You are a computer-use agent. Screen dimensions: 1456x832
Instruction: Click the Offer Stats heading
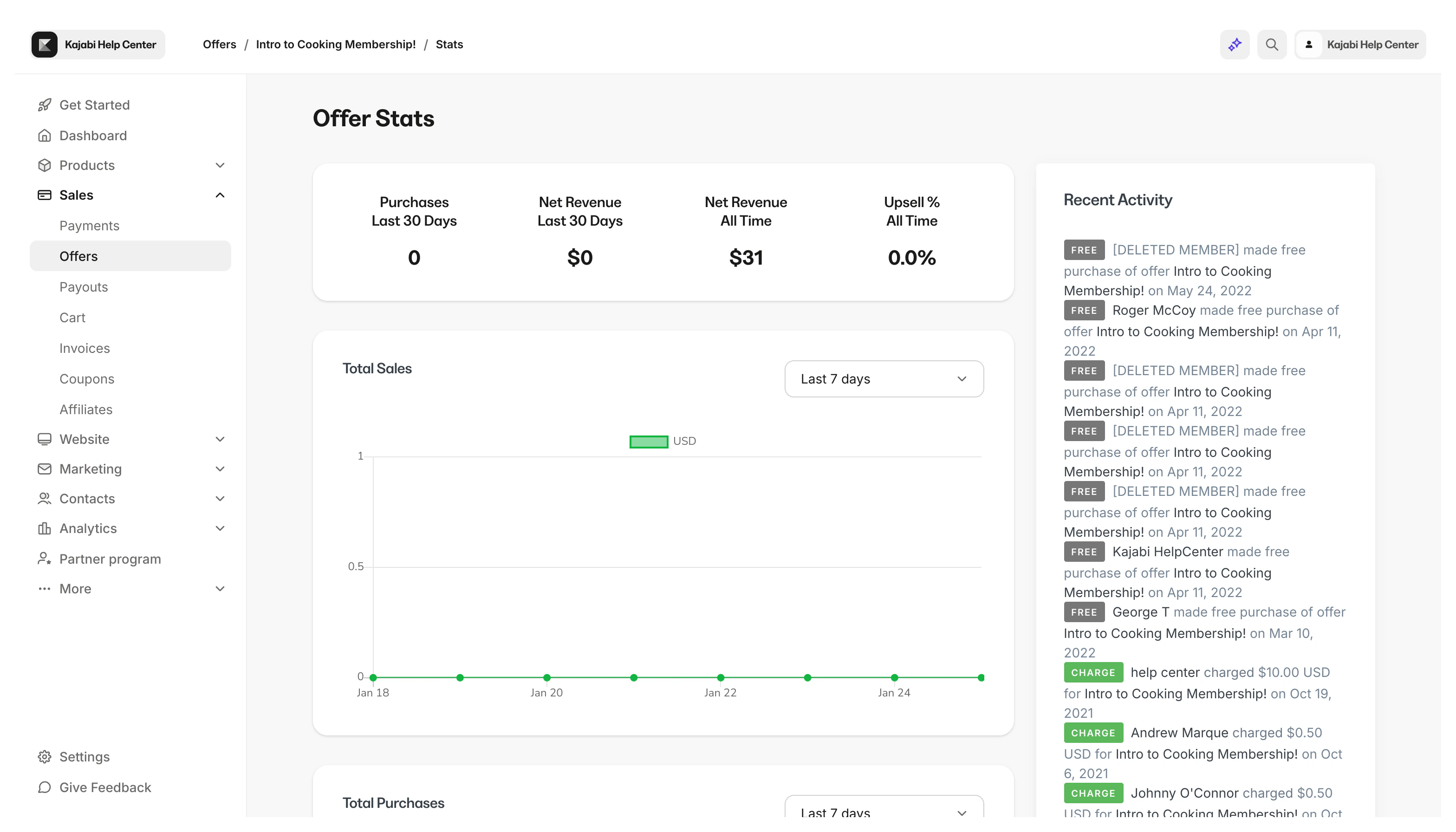(374, 118)
